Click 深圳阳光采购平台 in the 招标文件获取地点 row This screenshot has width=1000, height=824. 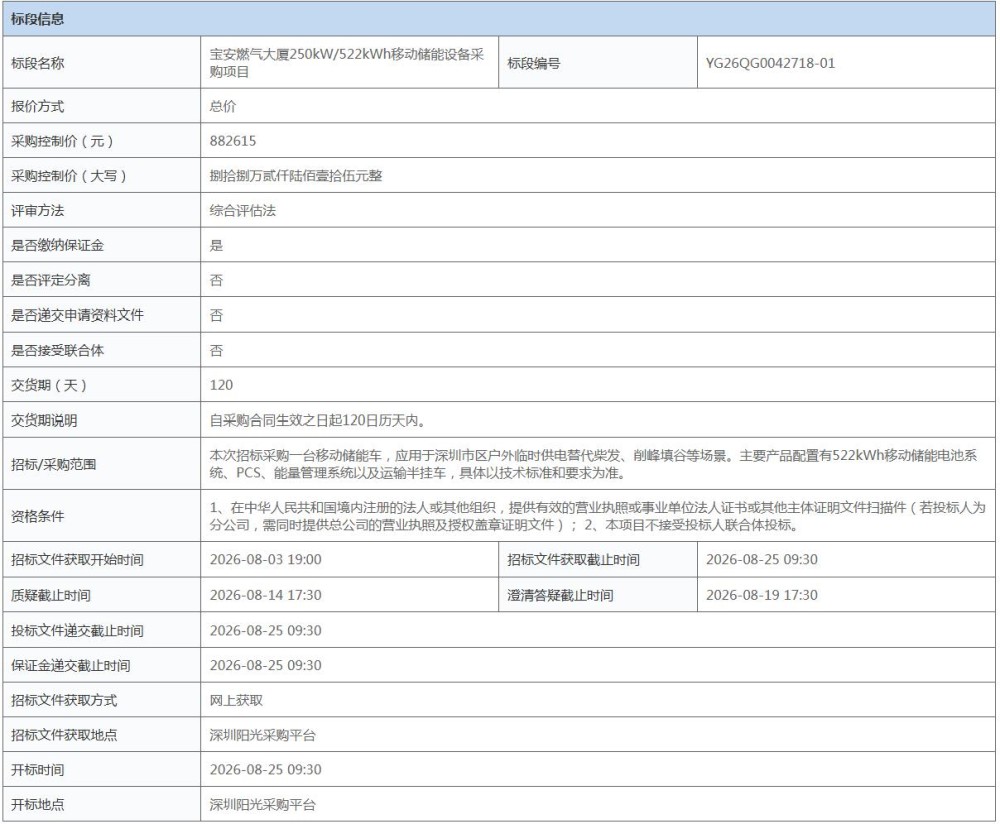pos(263,735)
